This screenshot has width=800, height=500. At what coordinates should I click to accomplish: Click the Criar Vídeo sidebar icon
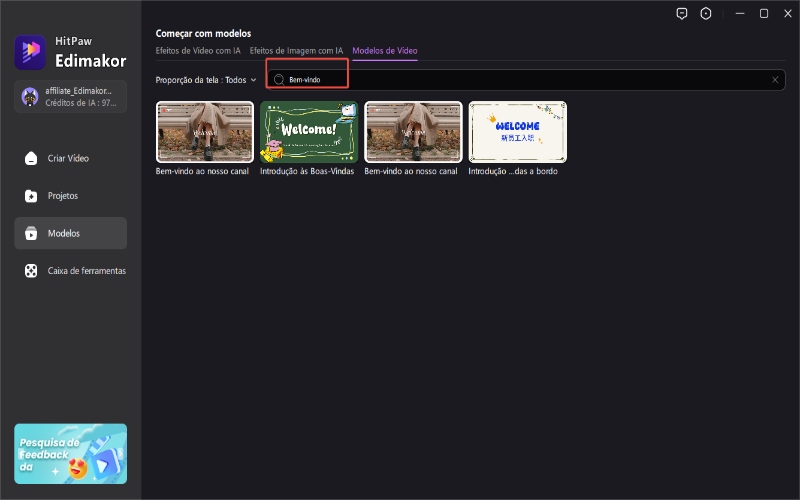coord(31,158)
